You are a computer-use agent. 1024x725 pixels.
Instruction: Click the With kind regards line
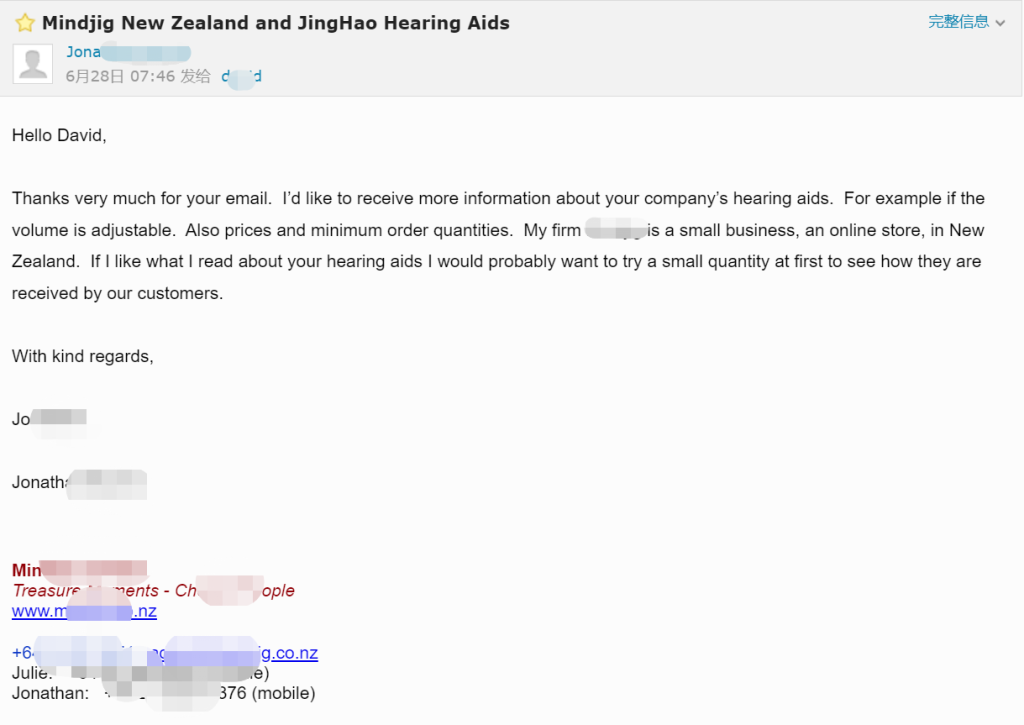82,356
